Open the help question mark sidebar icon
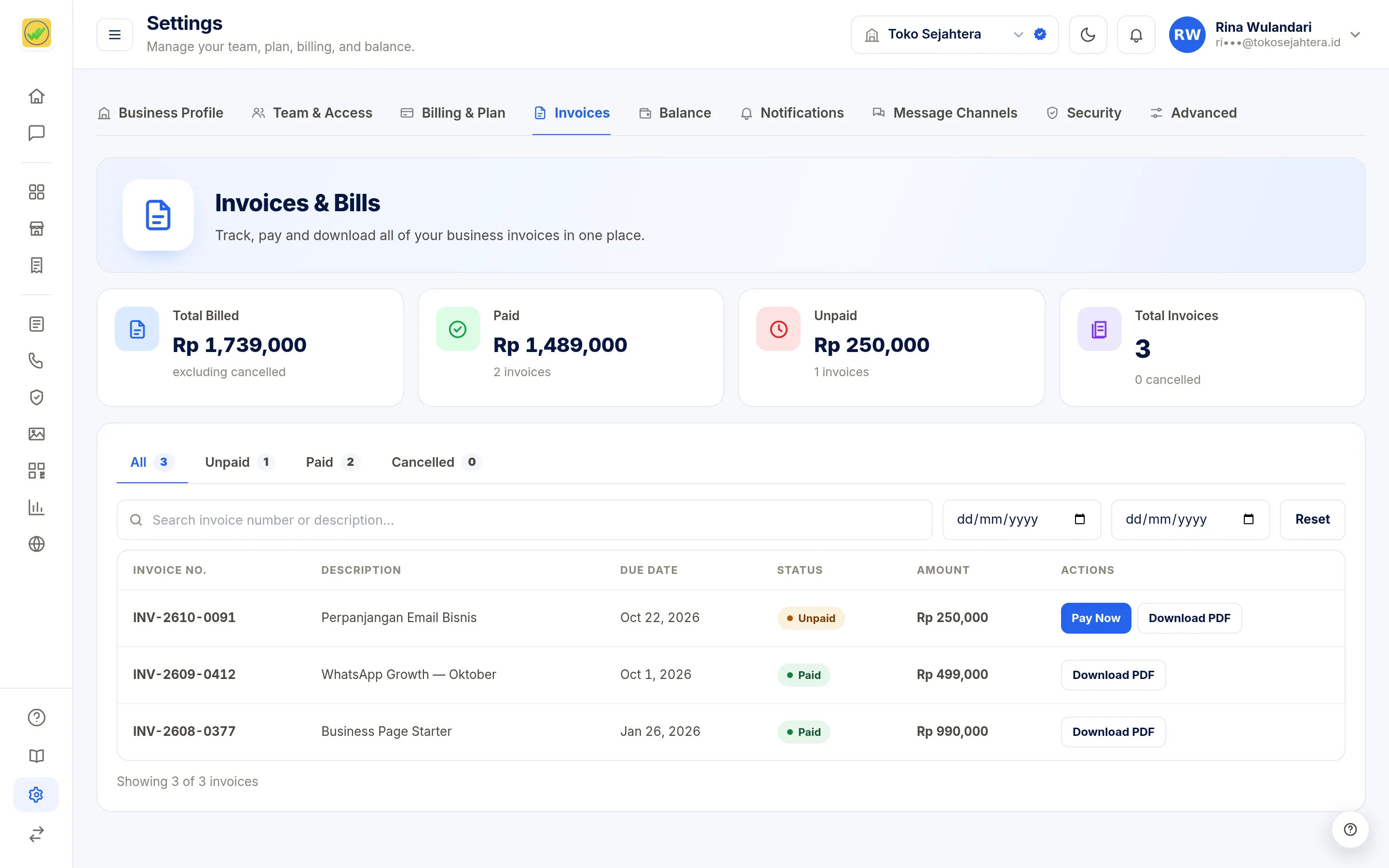 pos(36,718)
